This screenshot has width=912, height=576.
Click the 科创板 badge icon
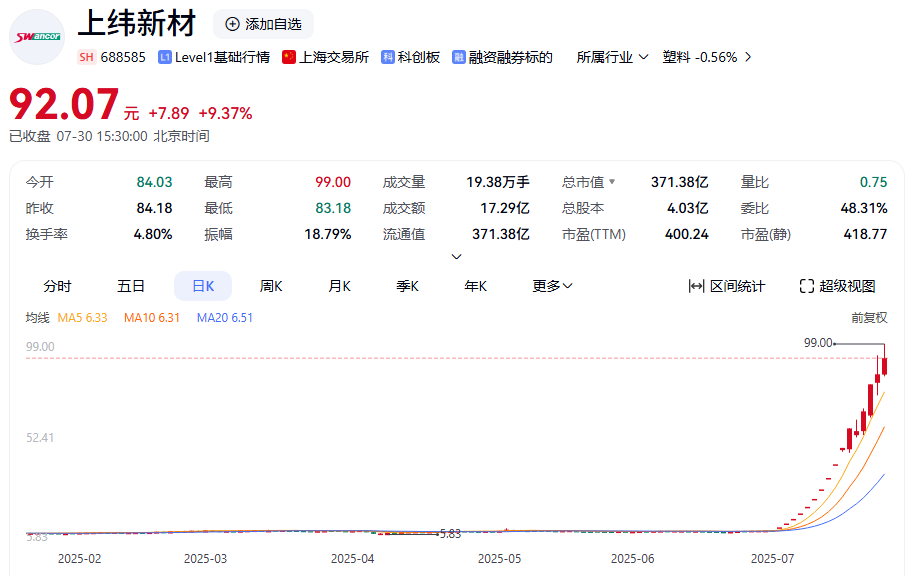(x=388, y=57)
